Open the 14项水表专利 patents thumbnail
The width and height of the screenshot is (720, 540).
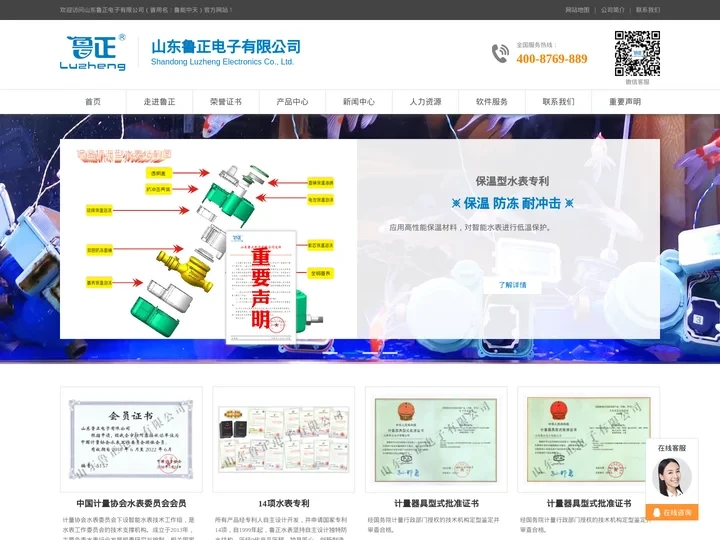pos(284,439)
